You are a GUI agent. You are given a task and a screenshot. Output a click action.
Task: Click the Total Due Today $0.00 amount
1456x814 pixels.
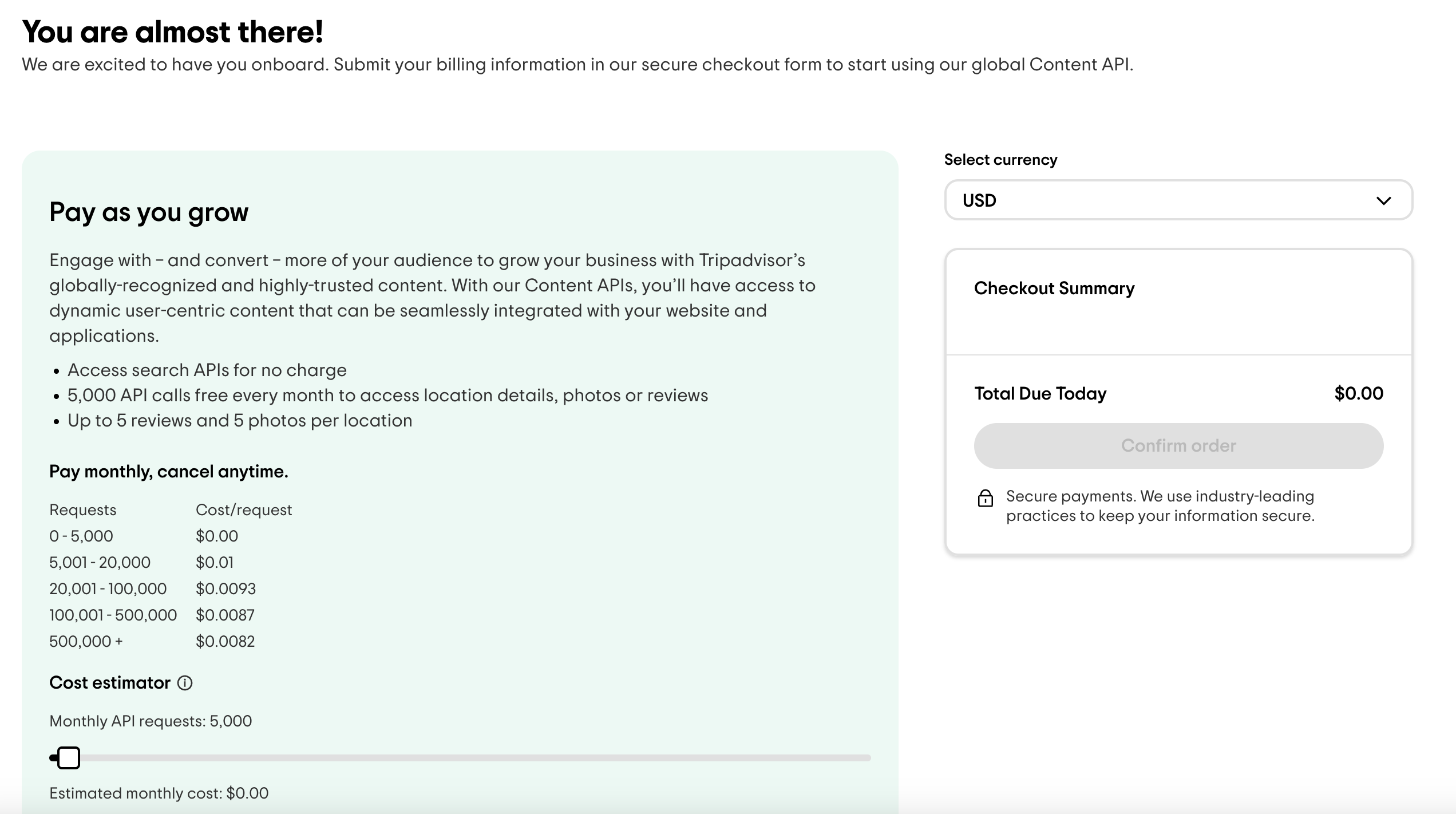coord(1358,394)
